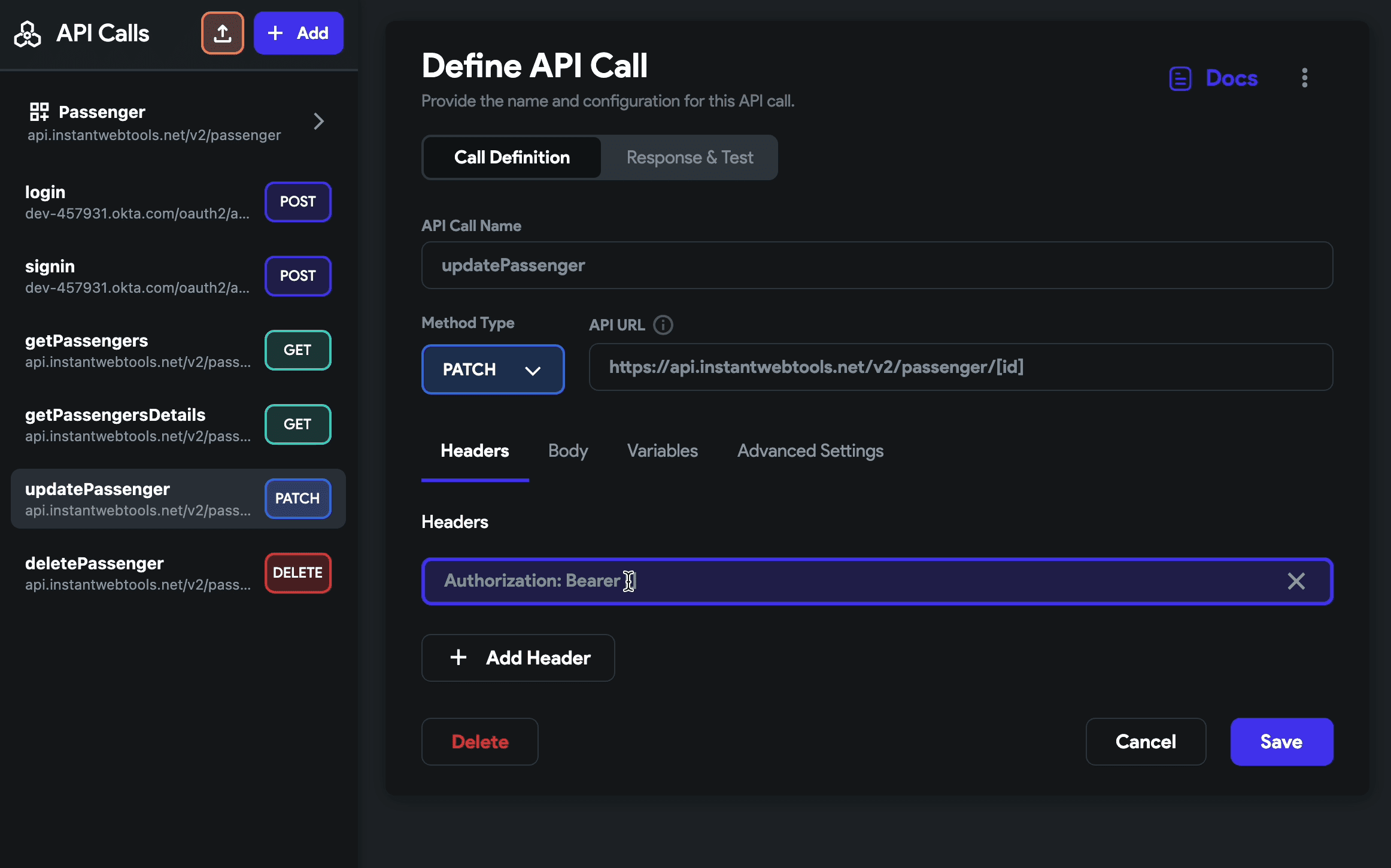
Task: Click the Delete button
Action: click(x=479, y=742)
